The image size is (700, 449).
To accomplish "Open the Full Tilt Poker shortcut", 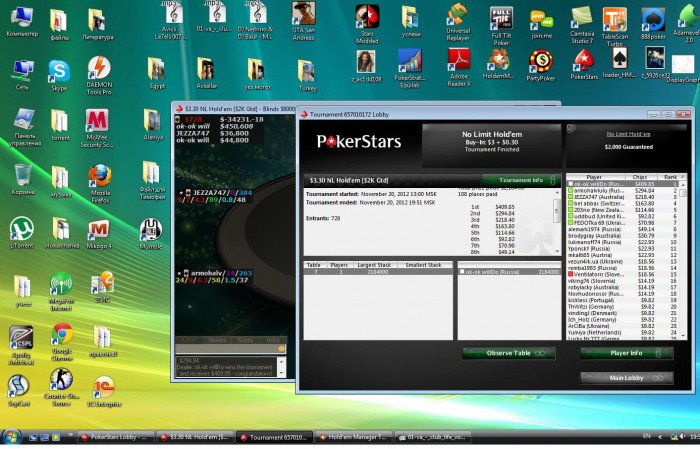I will pyautogui.click(x=501, y=26).
